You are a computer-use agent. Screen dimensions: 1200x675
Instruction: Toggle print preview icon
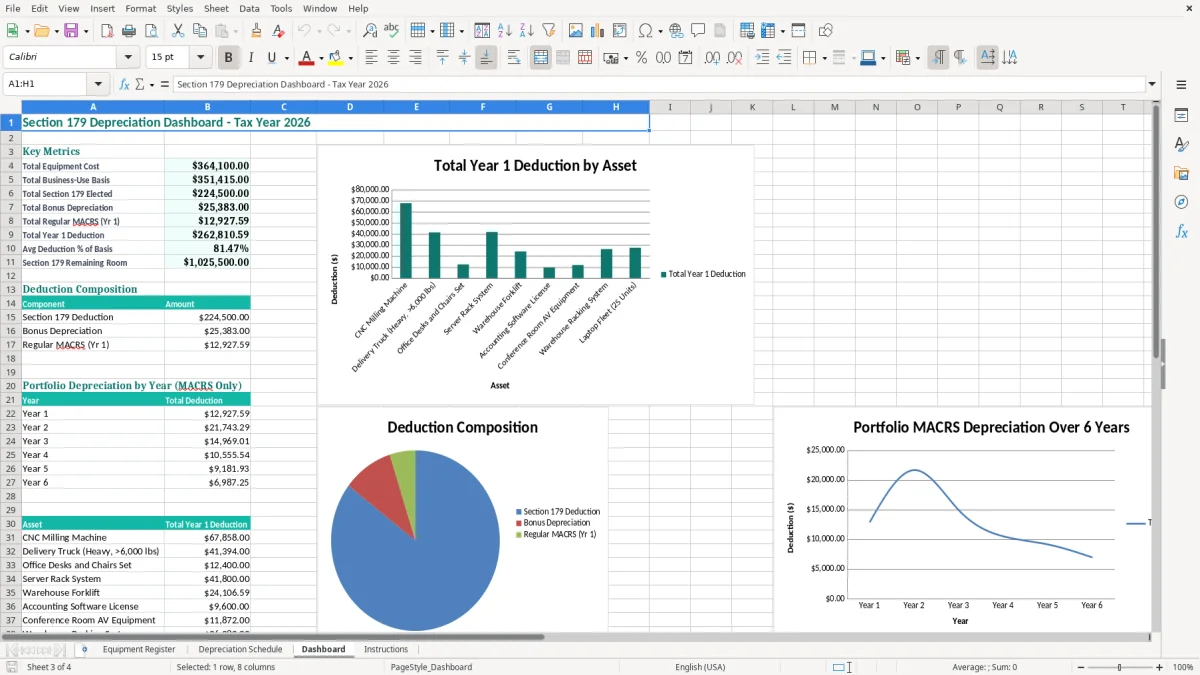click(150, 31)
